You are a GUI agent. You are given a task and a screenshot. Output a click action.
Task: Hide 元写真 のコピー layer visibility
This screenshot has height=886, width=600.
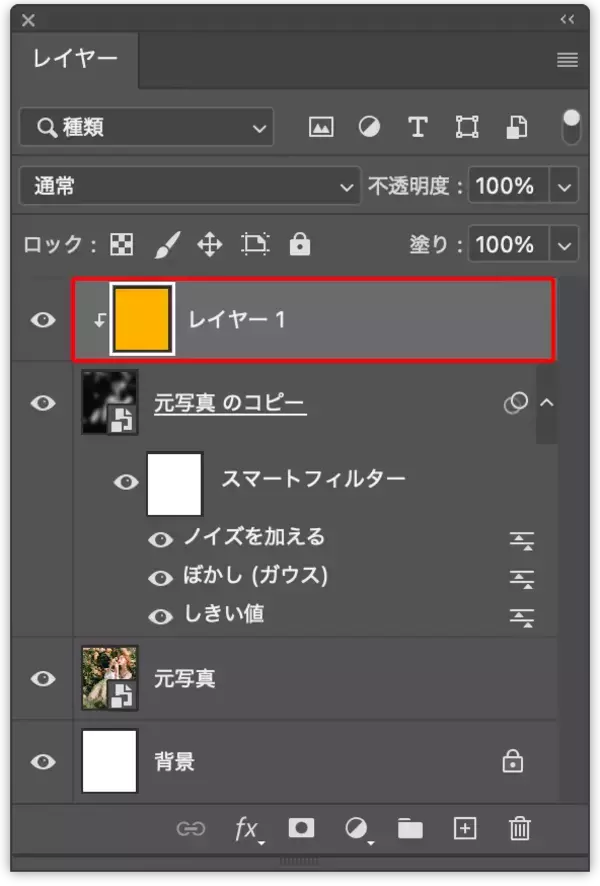[43, 403]
